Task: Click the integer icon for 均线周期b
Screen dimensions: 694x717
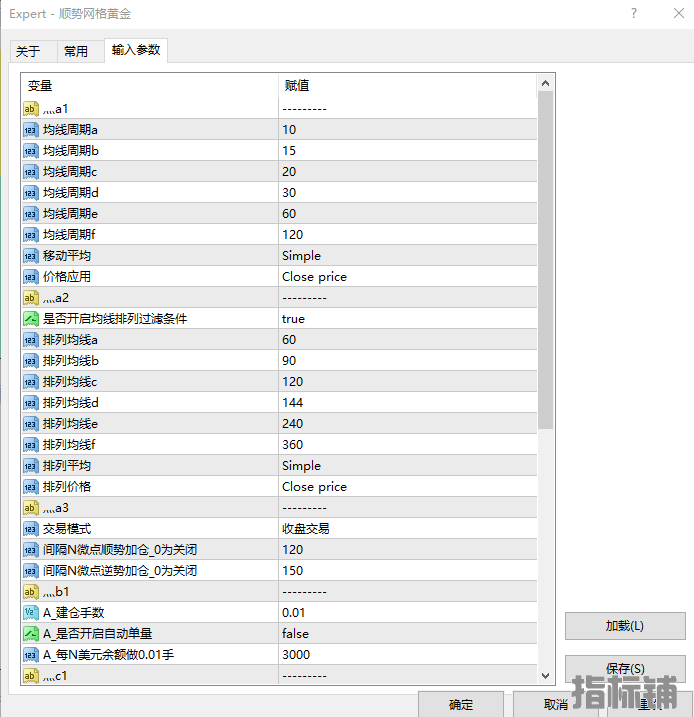Action: pyautogui.click(x=31, y=151)
